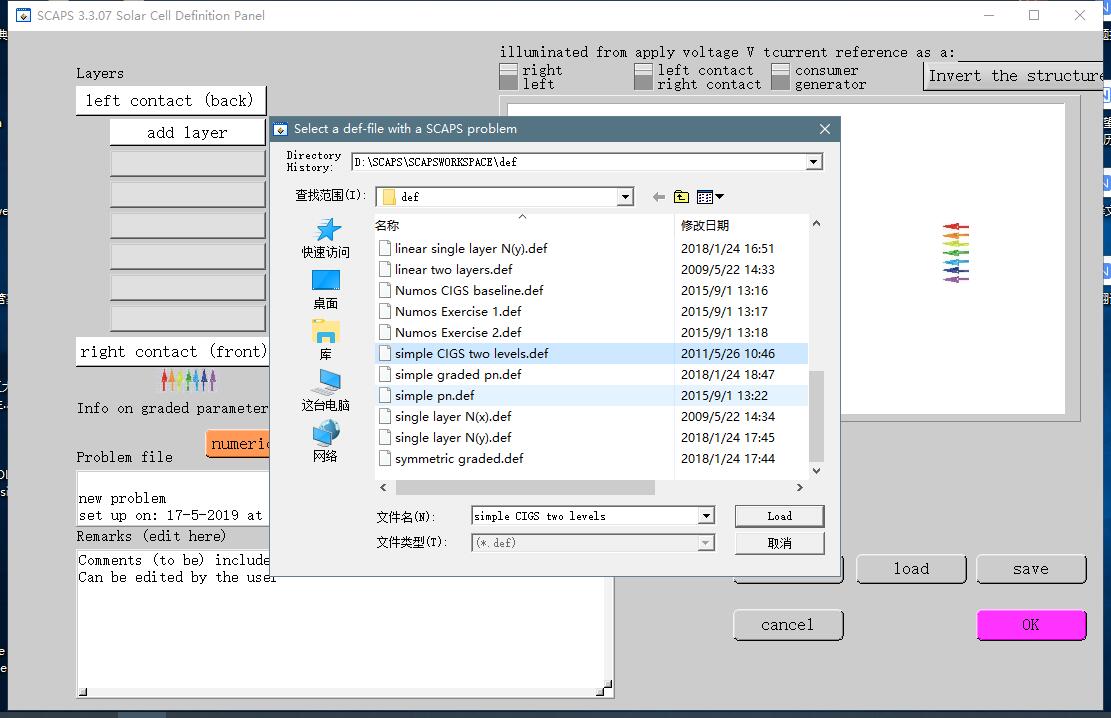Image resolution: width=1111 pixels, height=718 pixels.
Task: Open Network (网络) location icon
Action: coord(325,442)
